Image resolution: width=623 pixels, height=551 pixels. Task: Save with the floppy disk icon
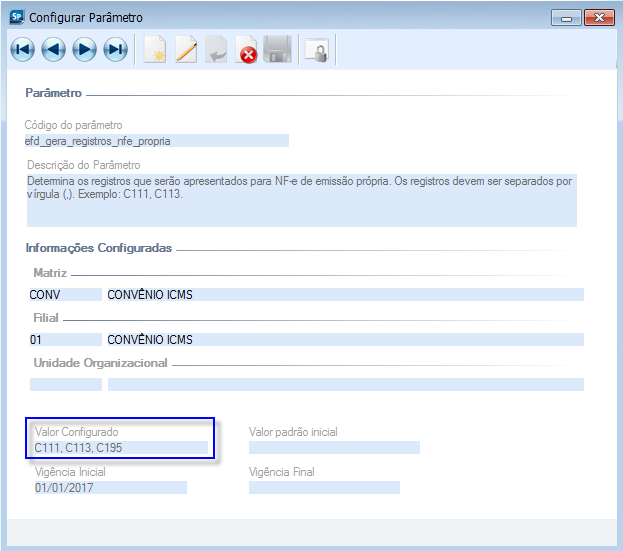[x=278, y=49]
